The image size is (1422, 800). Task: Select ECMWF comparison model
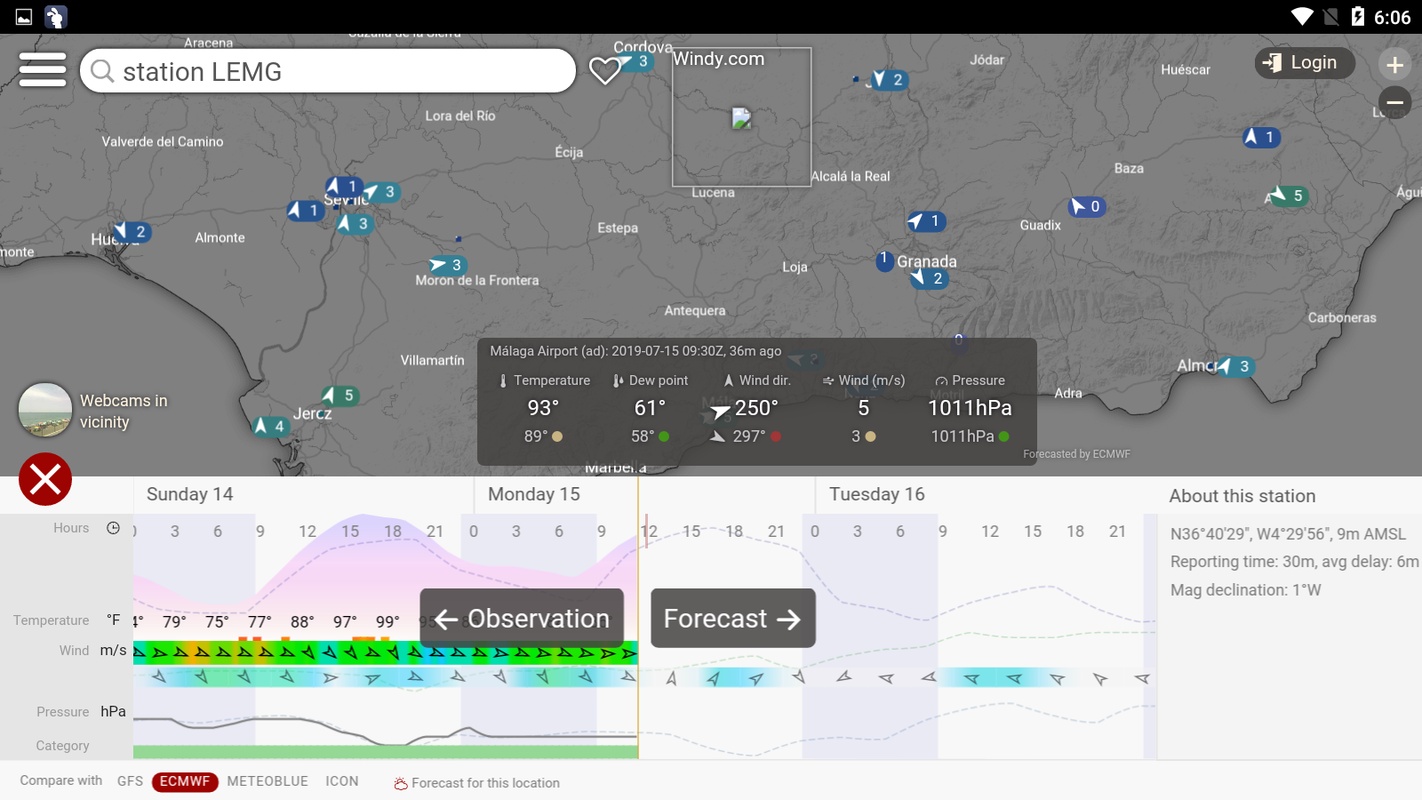coord(185,781)
